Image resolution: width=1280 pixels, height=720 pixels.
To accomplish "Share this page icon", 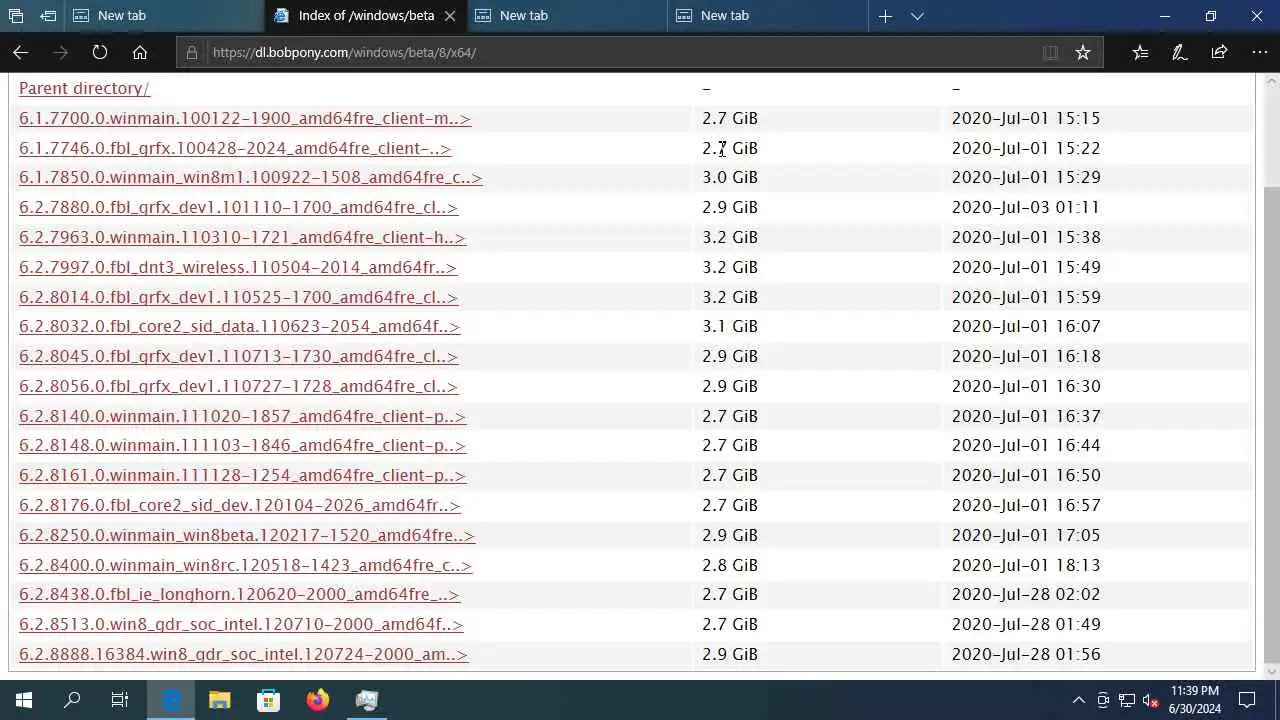I will [1219, 52].
